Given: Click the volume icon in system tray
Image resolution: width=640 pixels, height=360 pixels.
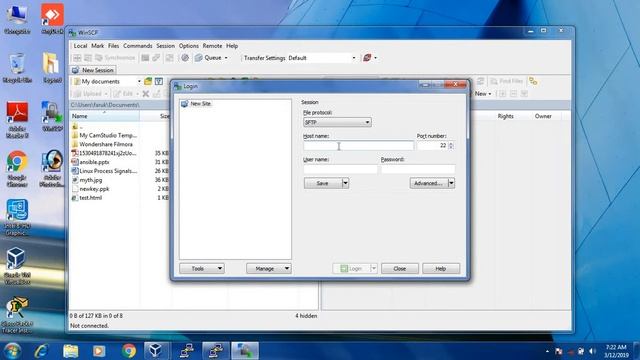Looking at the screenshot, I should (593, 351).
